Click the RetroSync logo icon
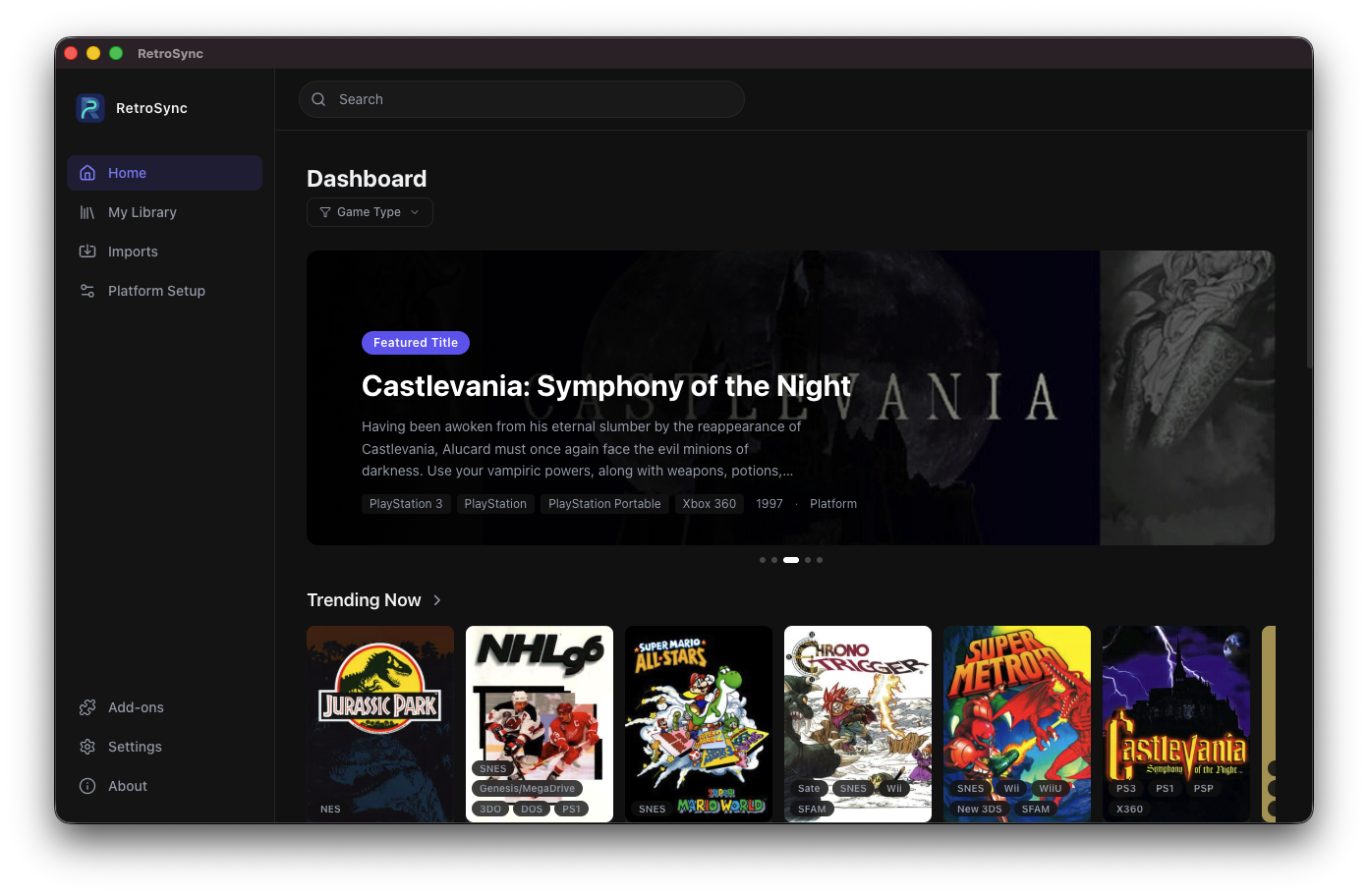The image size is (1368, 896). (x=90, y=108)
